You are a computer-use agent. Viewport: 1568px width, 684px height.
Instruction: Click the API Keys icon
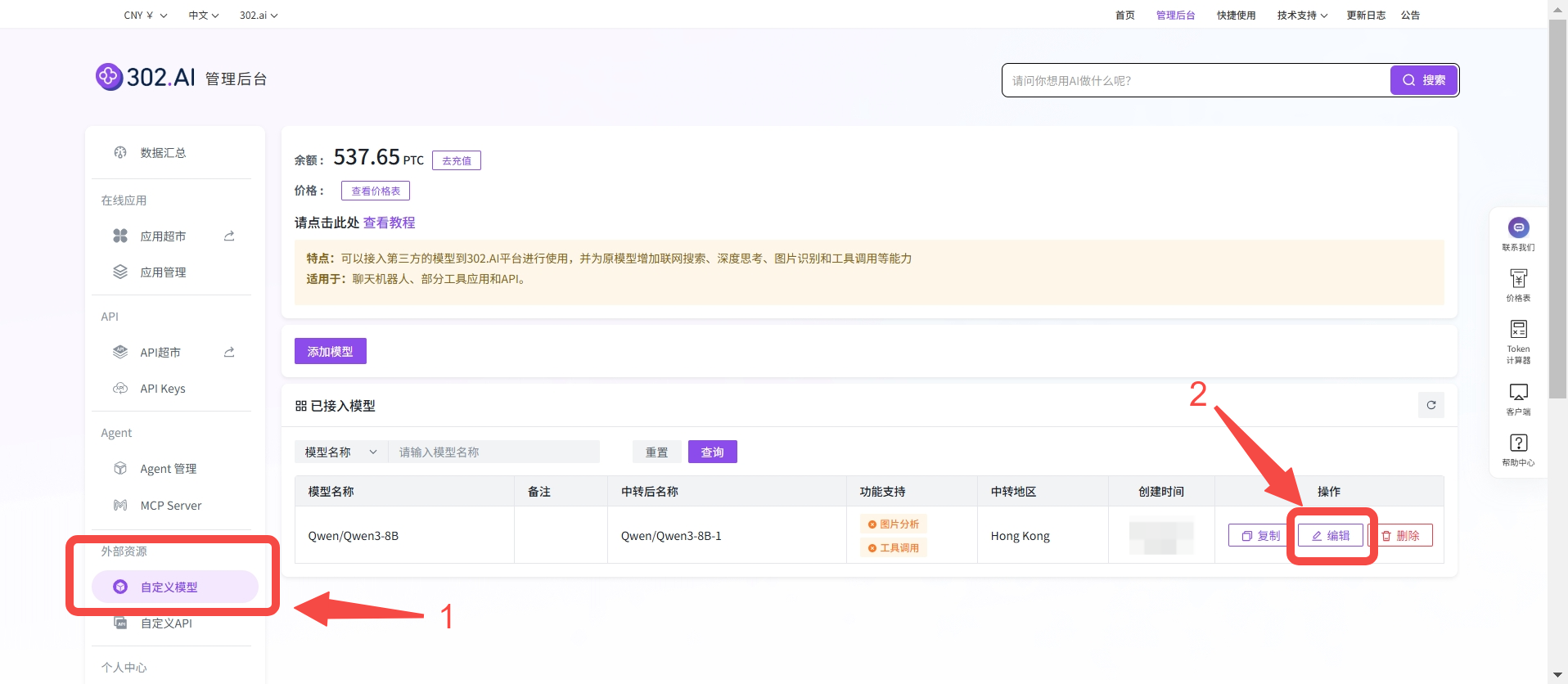tap(120, 388)
